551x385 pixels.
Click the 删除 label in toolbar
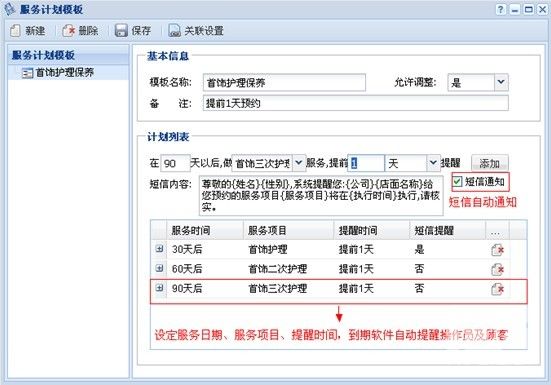88,31
